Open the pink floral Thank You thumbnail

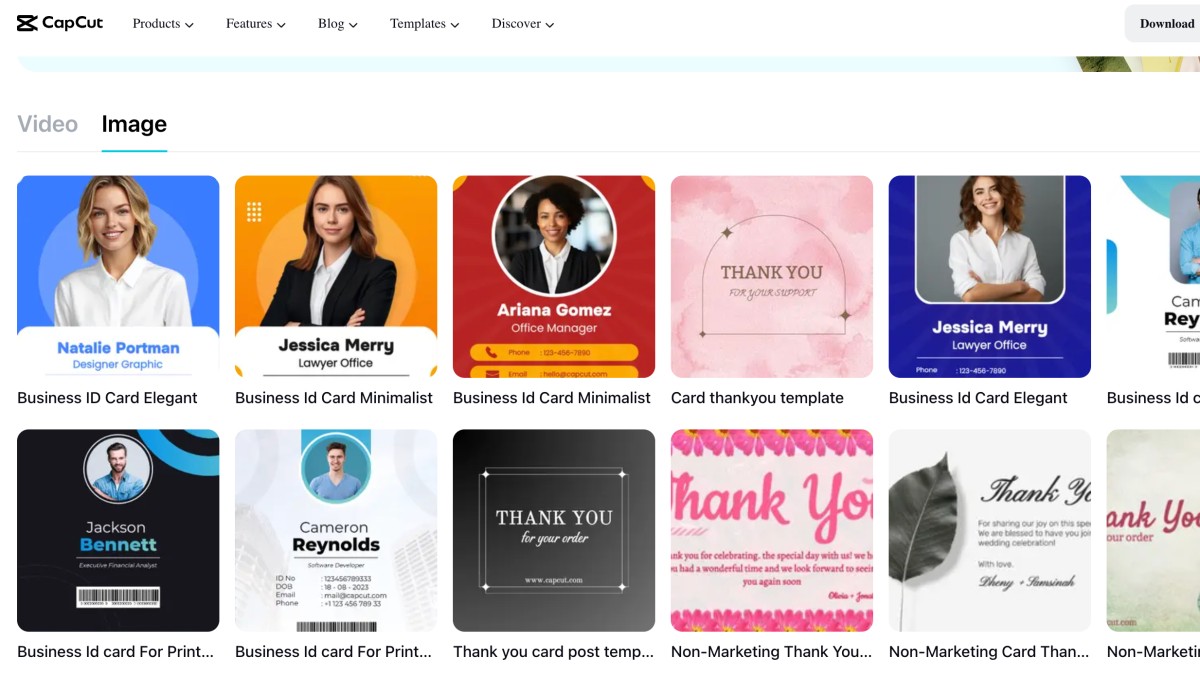coord(772,531)
